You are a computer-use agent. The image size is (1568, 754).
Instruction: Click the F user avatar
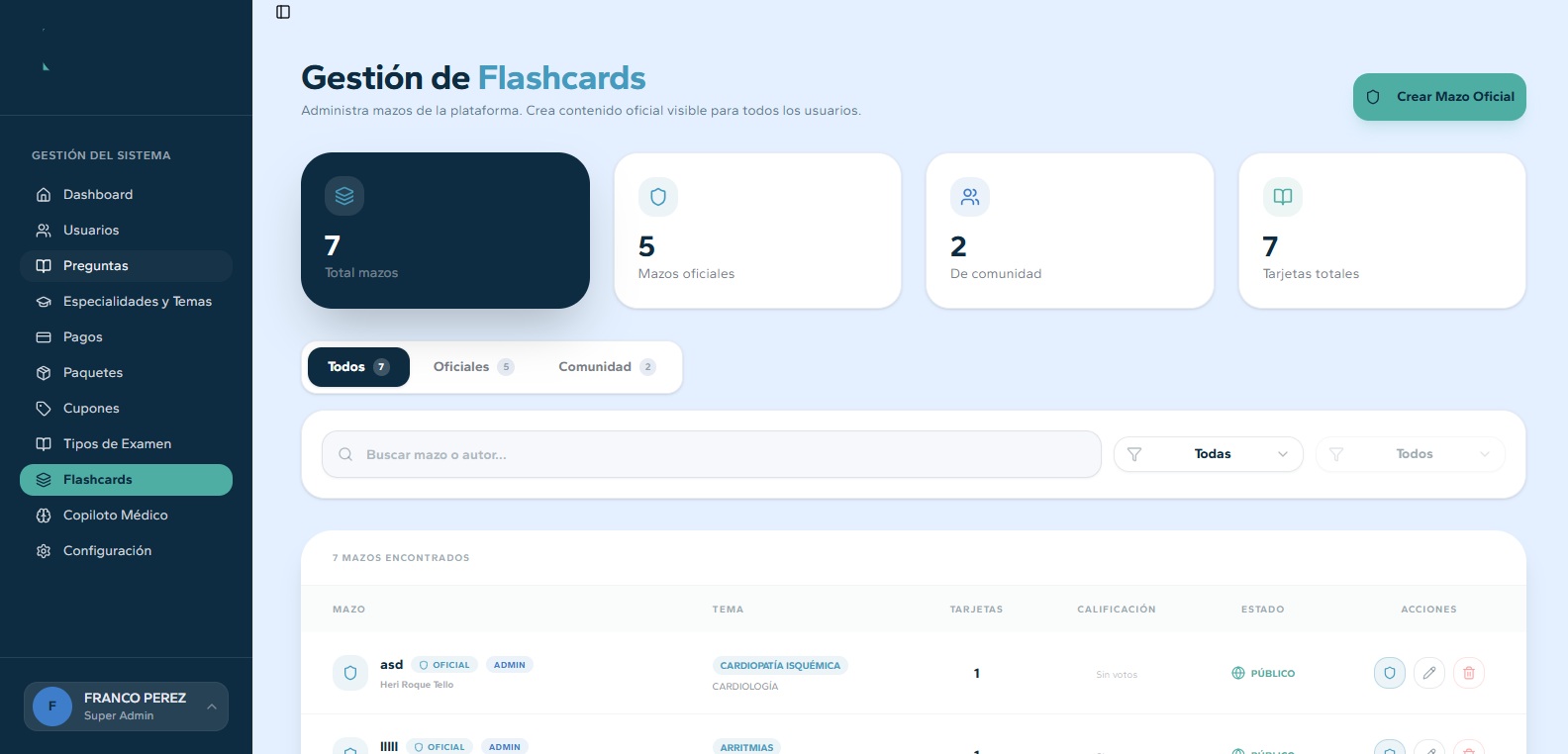(x=52, y=707)
